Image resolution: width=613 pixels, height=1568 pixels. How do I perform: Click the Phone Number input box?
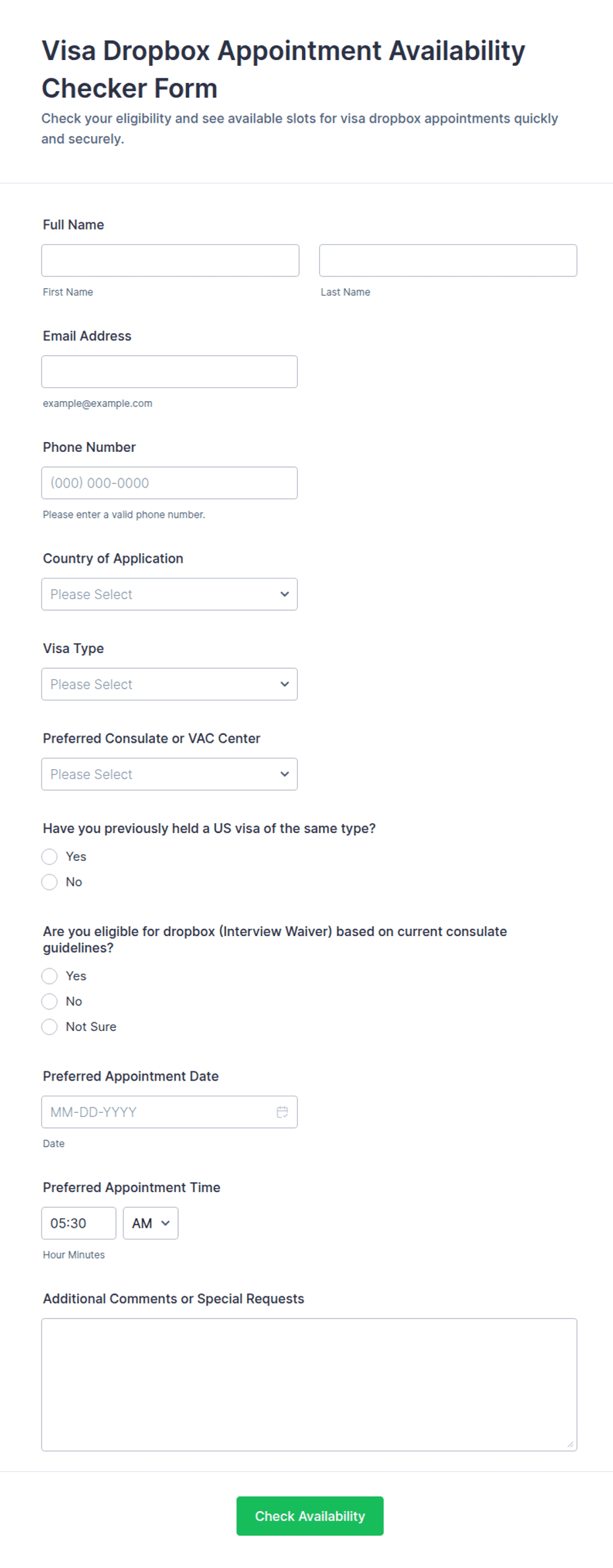tap(169, 483)
